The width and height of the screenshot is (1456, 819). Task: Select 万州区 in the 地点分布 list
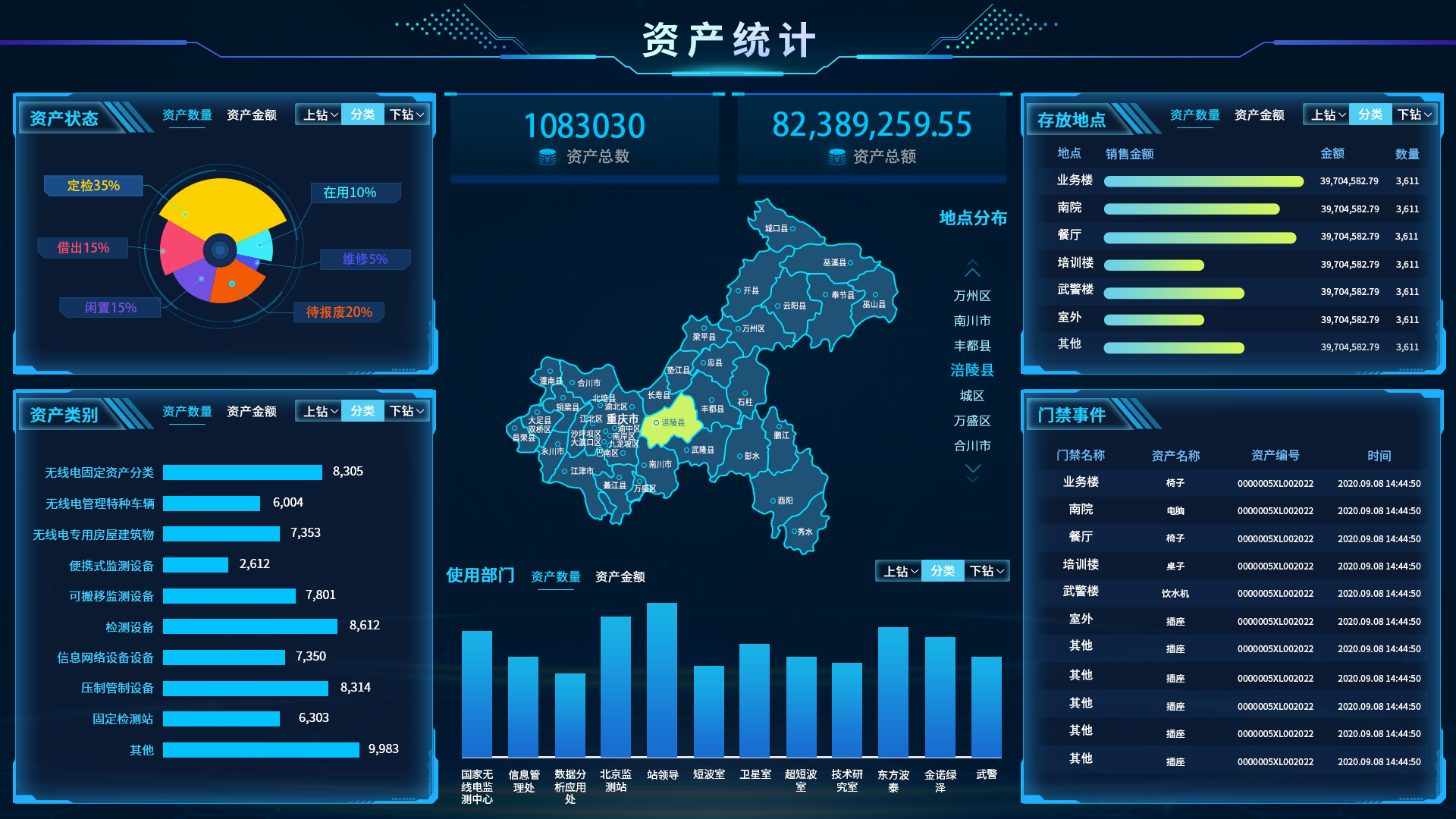point(972,296)
